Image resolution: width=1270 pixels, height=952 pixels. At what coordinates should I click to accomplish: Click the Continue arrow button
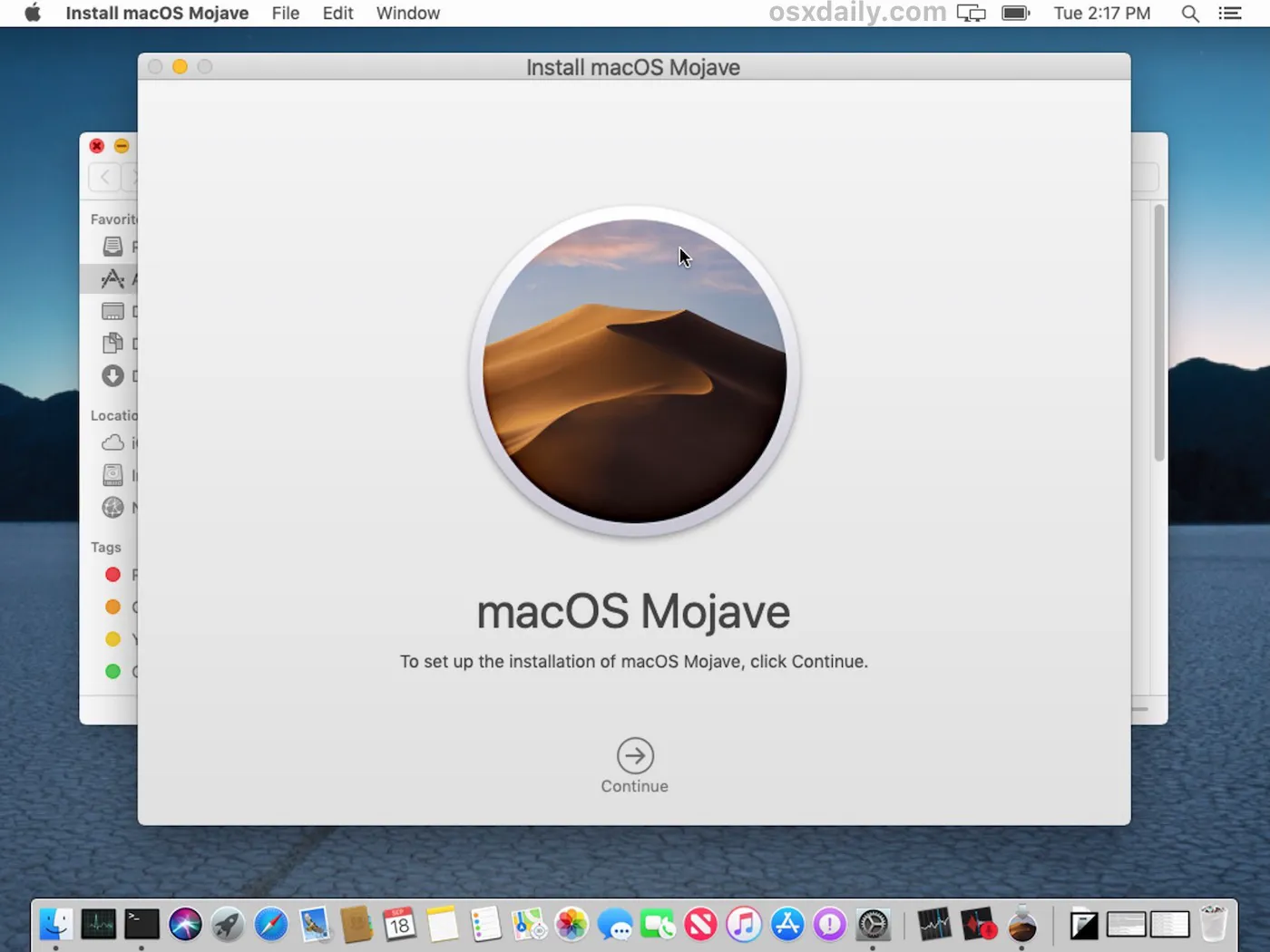[635, 755]
